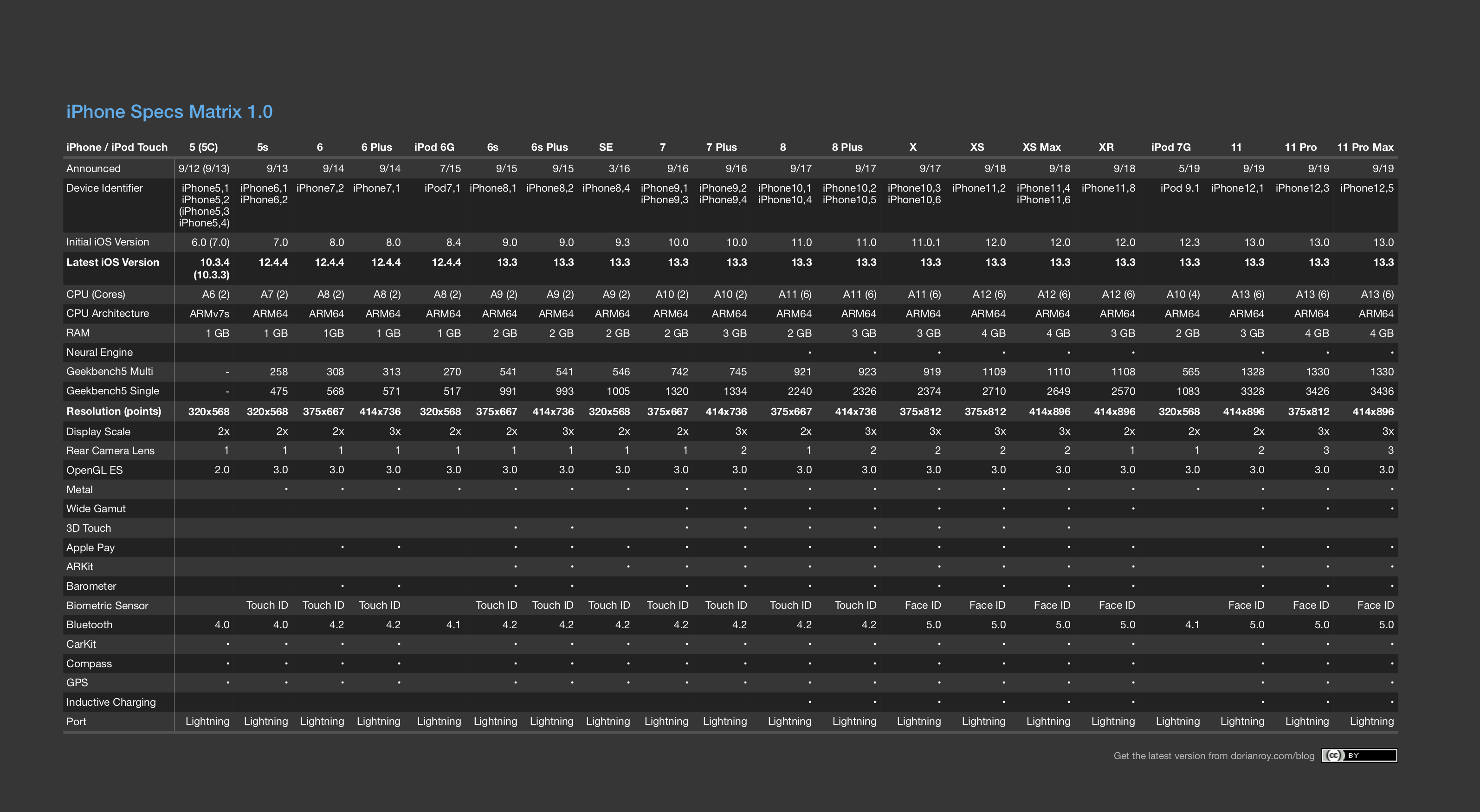The height and width of the screenshot is (812, 1480).
Task: Click the iPhone12,5 device identifier cell
Action: point(1366,188)
